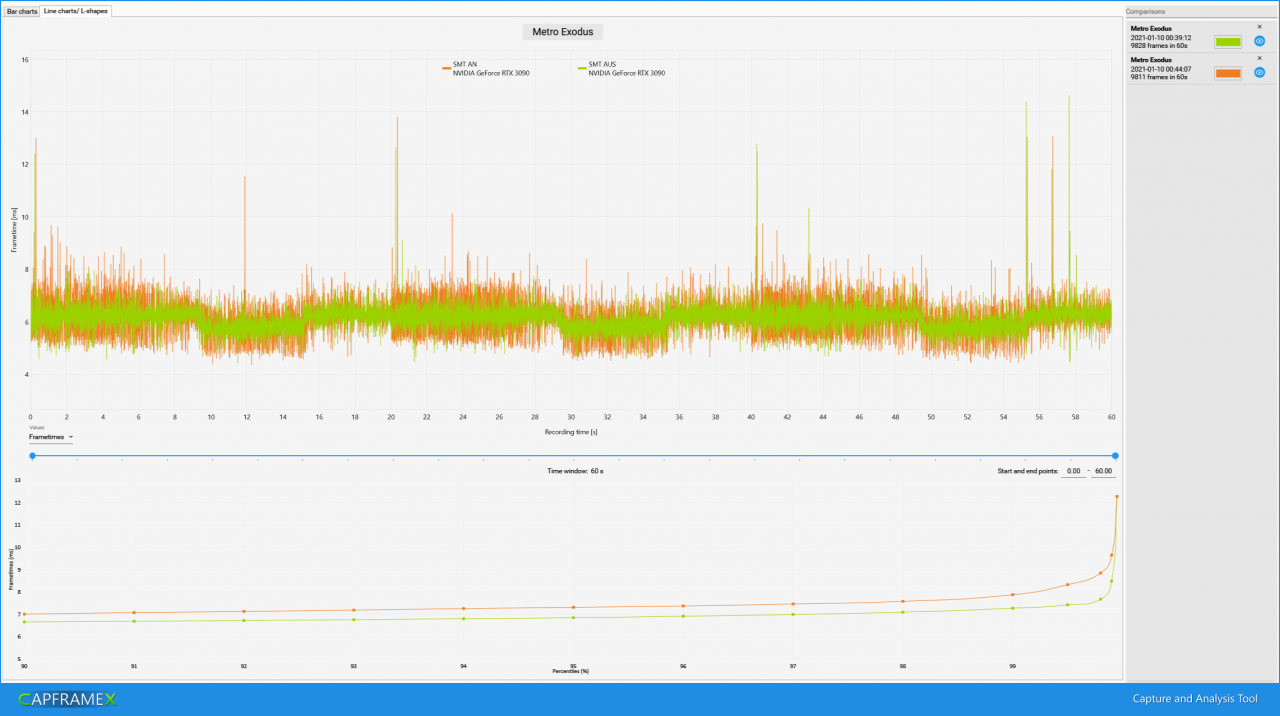This screenshot has height=716, width=1280.
Task: Click the Percentiles (%) axis label
Action: coord(570,671)
